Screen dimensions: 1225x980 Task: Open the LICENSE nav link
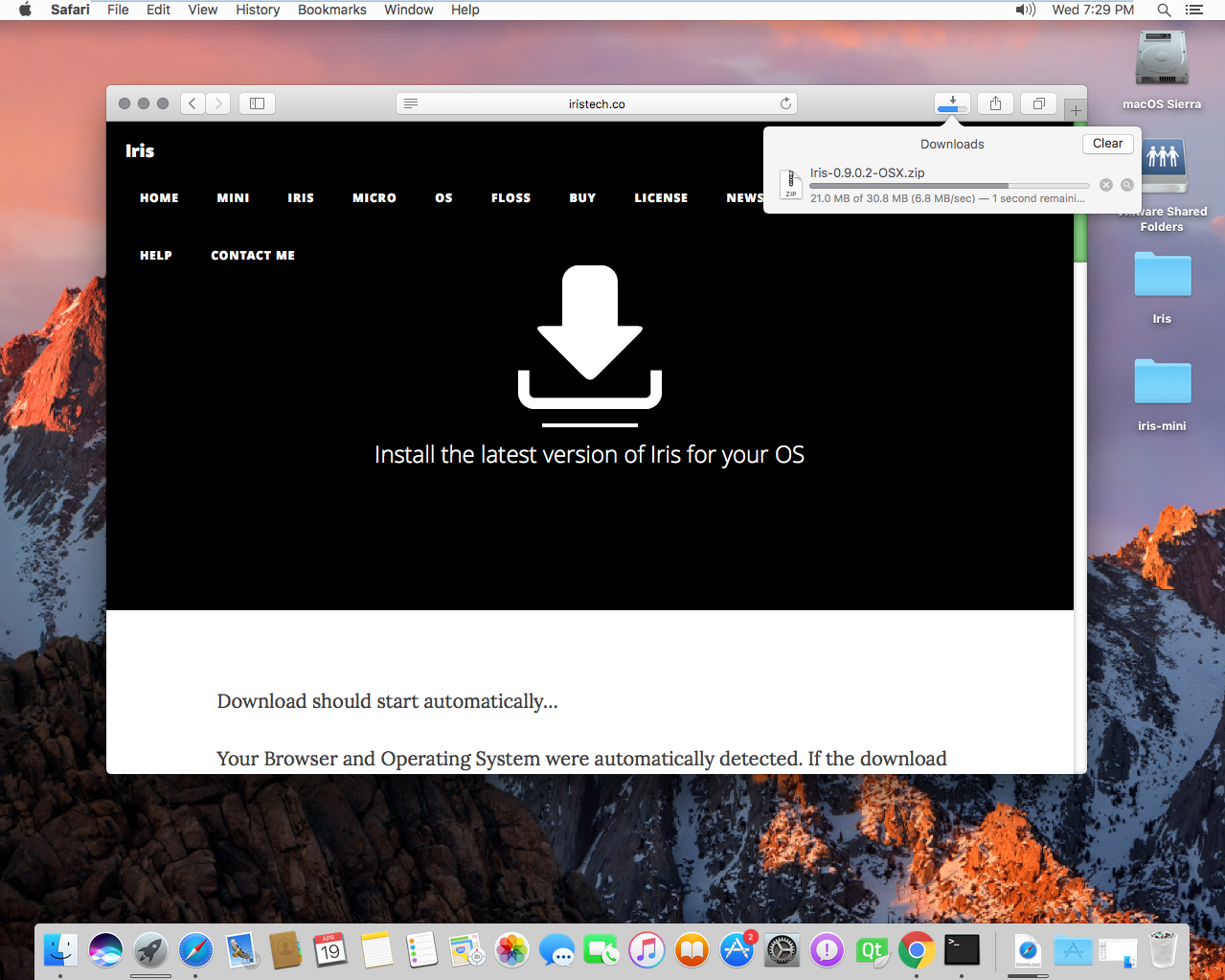pyautogui.click(x=661, y=198)
